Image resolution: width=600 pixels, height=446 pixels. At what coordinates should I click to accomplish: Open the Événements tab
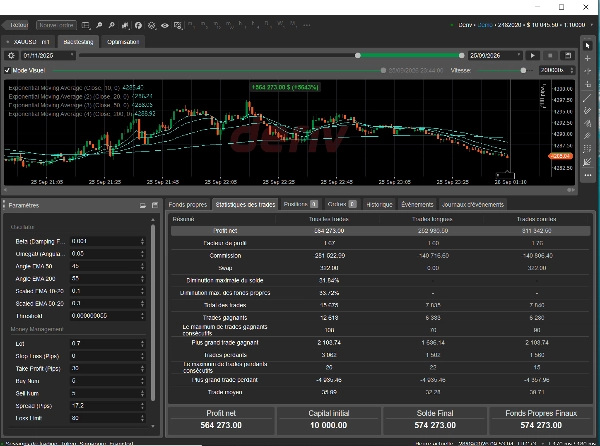pos(417,205)
